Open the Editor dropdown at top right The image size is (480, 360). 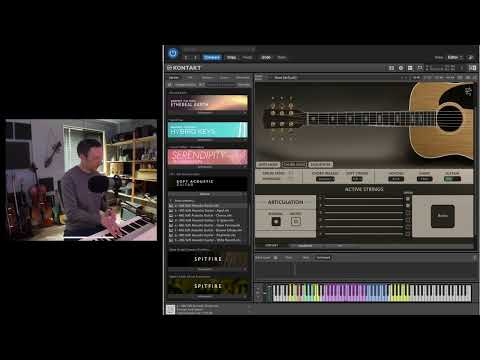pos(455,57)
